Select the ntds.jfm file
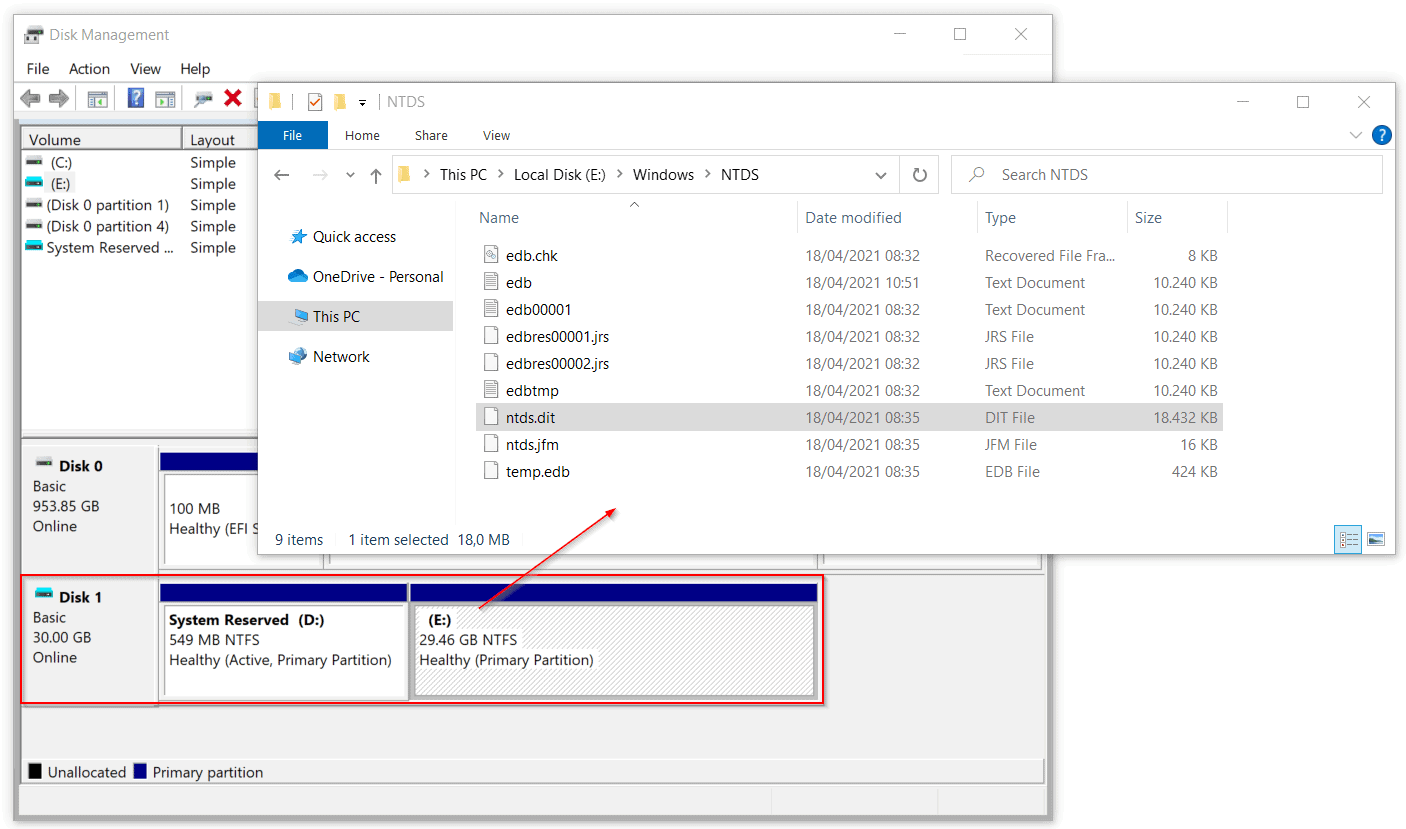1406x829 pixels. click(849, 445)
